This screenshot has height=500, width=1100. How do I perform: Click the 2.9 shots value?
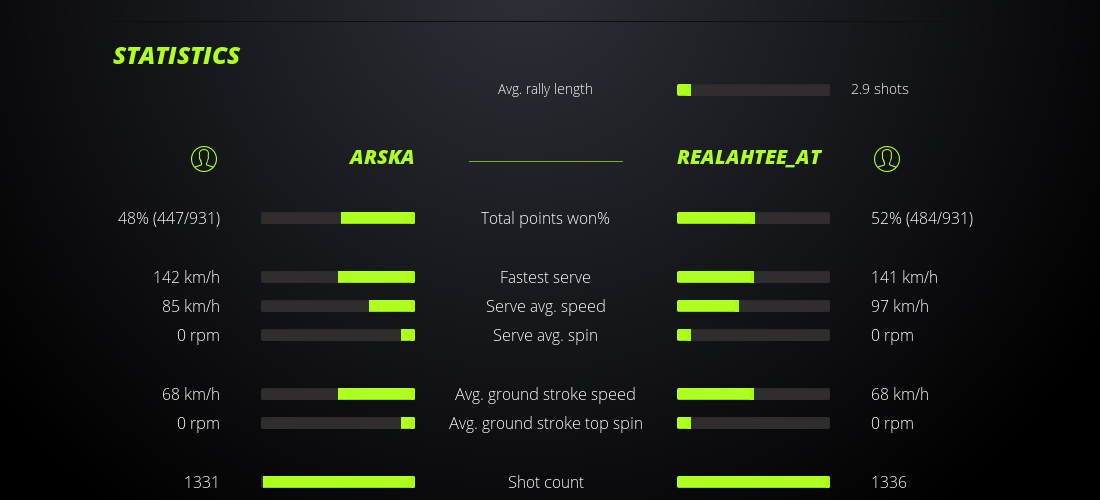pos(880,89)
